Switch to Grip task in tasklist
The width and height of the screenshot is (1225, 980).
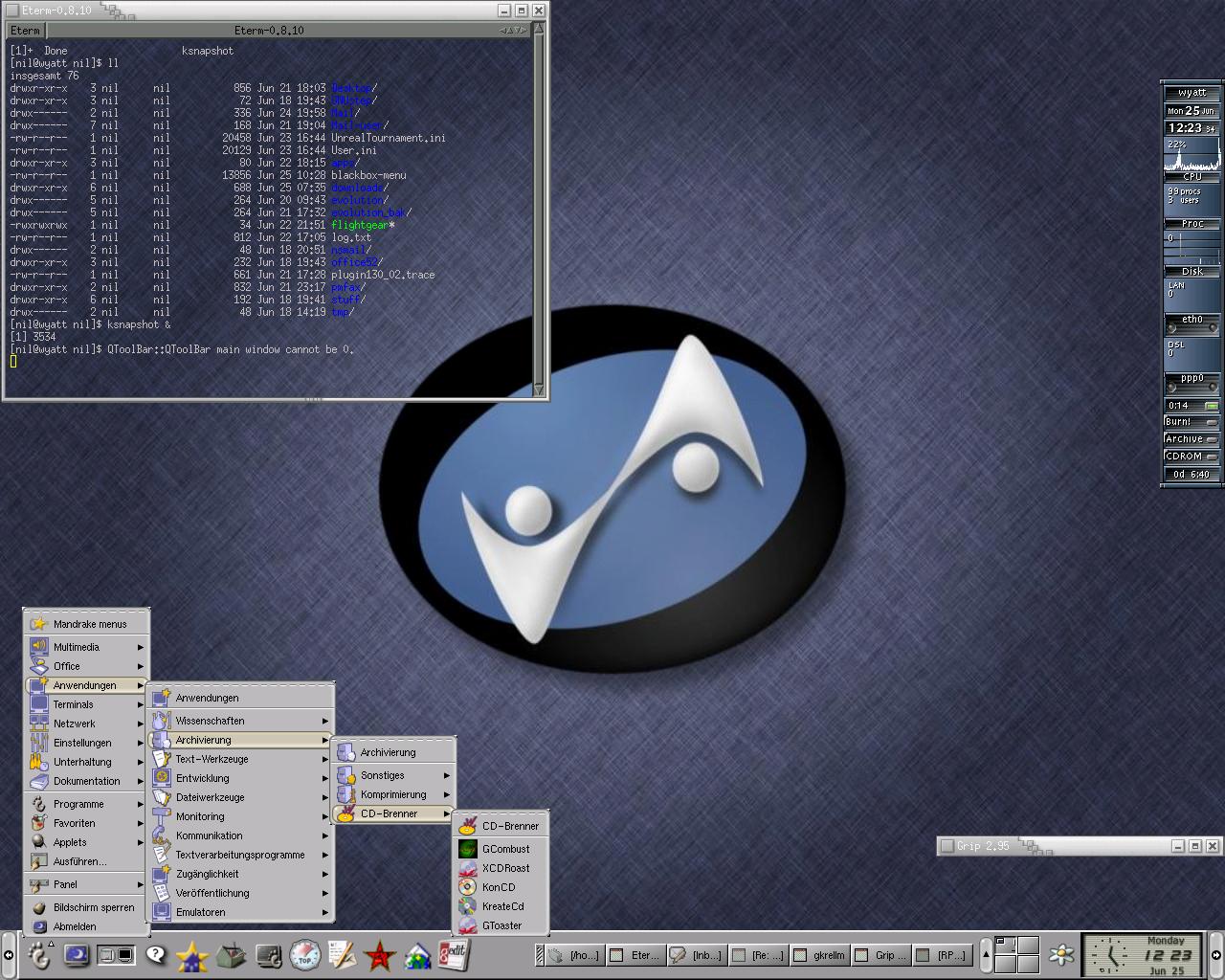click(x=881, y=955)
